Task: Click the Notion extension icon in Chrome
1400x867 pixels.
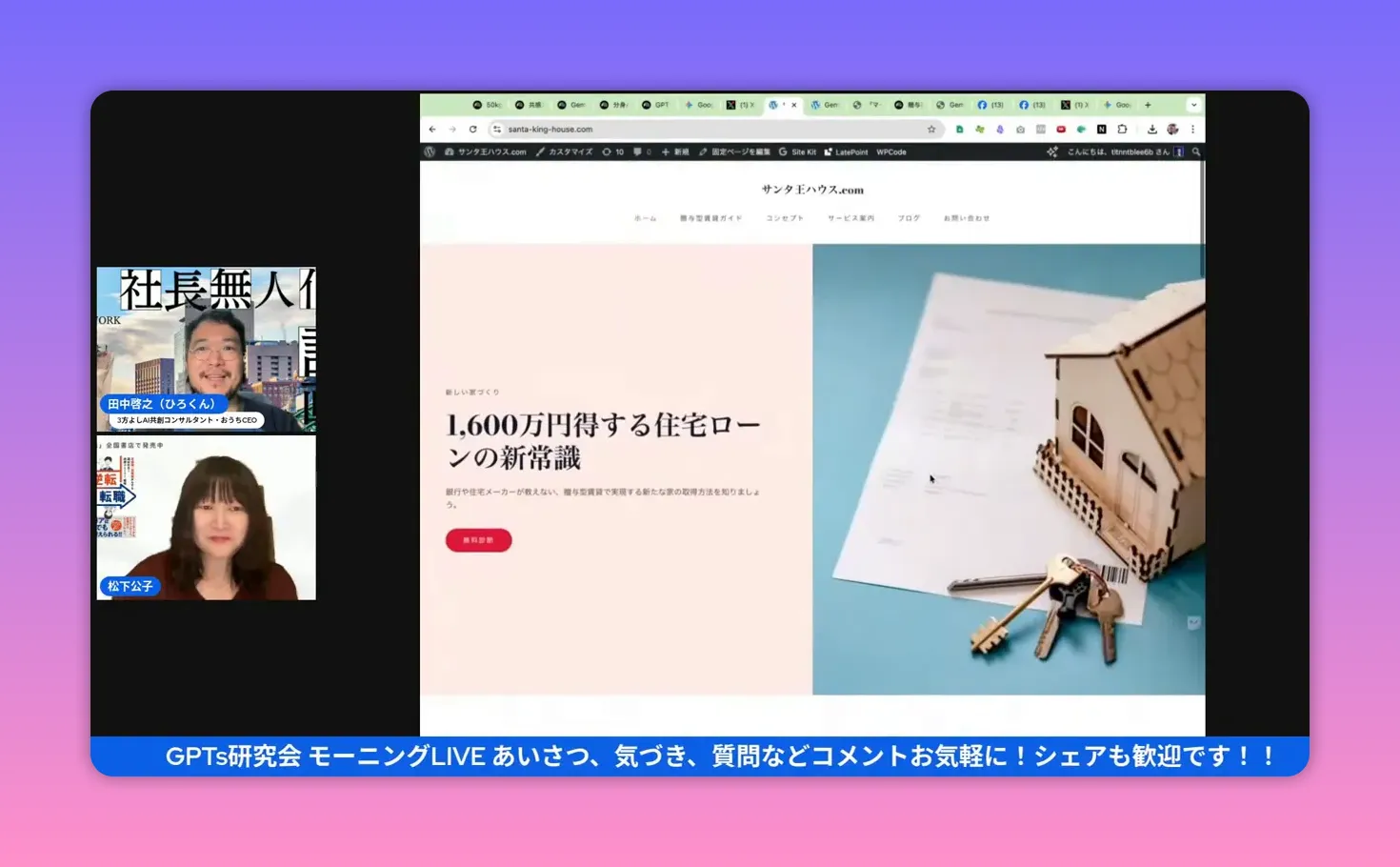Action: (1102, 130)
